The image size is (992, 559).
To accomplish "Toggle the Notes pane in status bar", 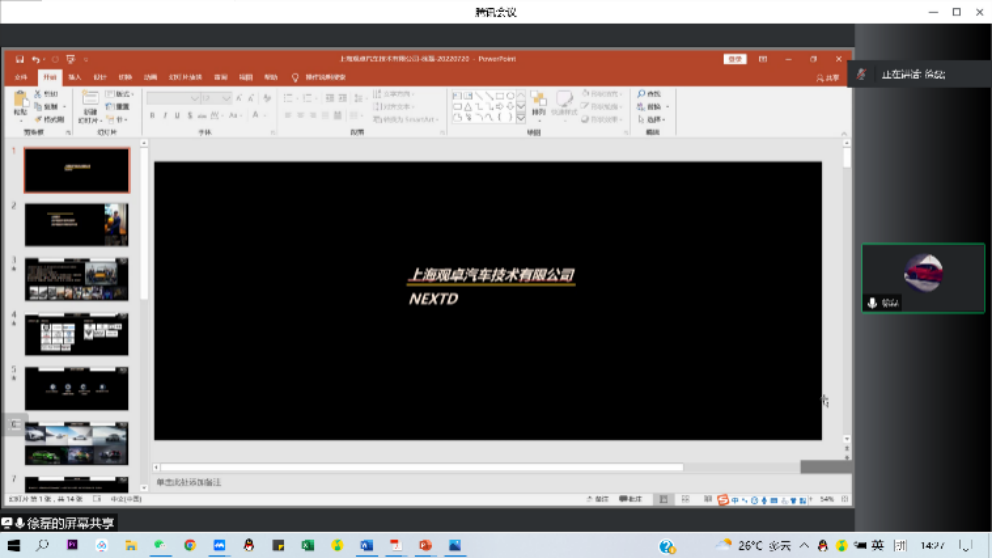I will (x=597, y=500).
